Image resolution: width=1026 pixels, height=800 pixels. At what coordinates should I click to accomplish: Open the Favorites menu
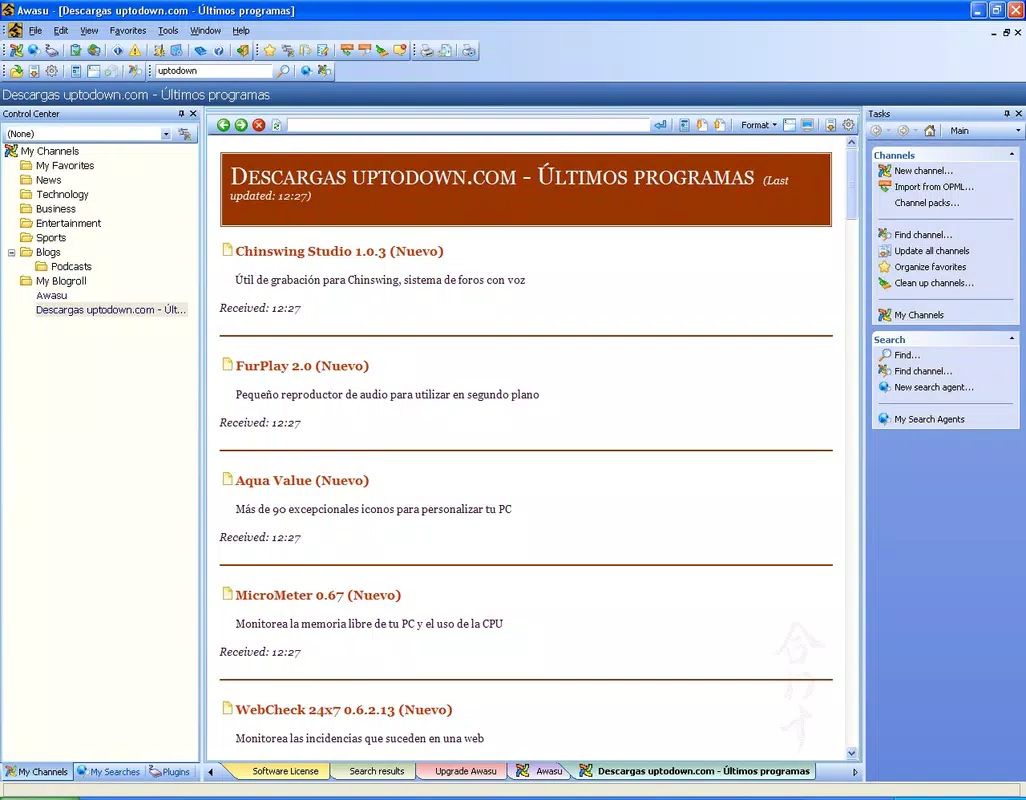click(128, 31)
